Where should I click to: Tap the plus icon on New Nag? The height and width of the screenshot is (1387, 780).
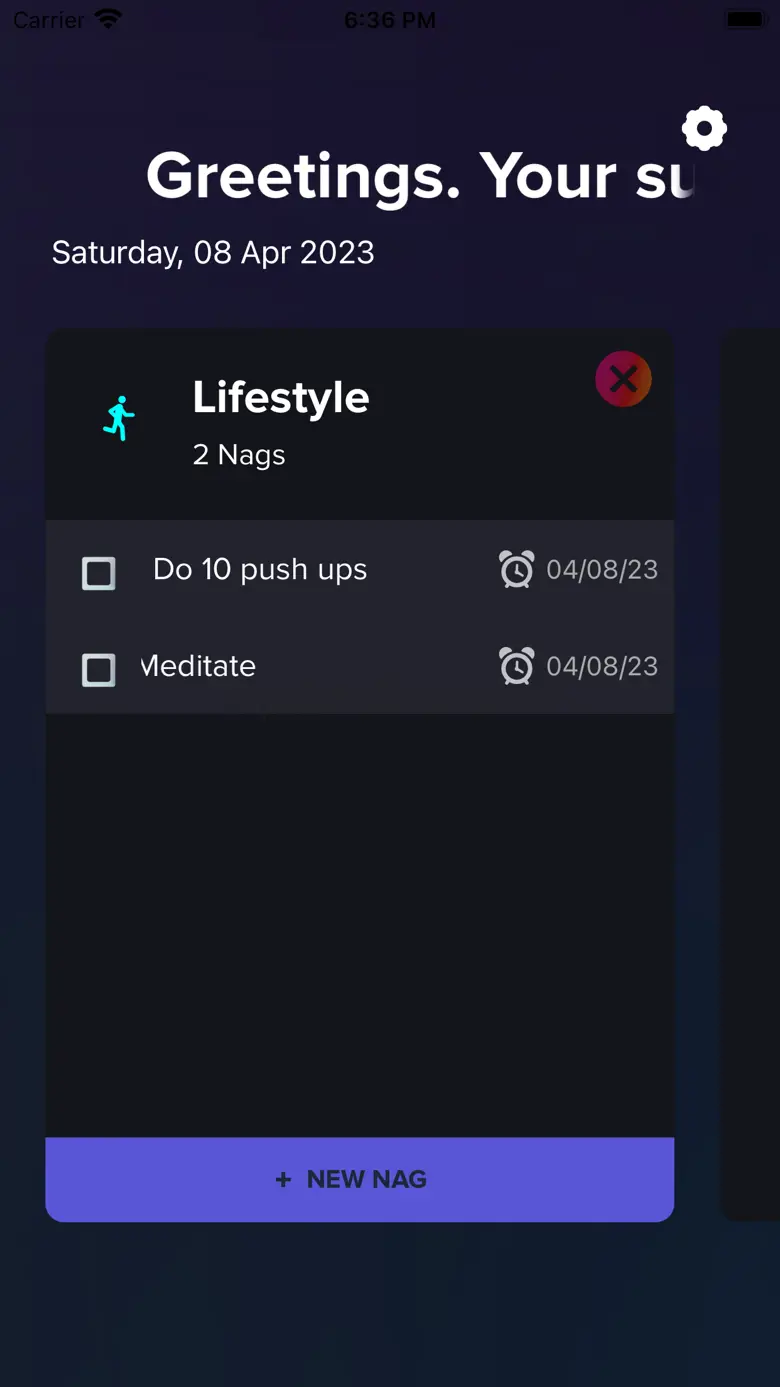pyautogui.click(x=283, y=1180)
